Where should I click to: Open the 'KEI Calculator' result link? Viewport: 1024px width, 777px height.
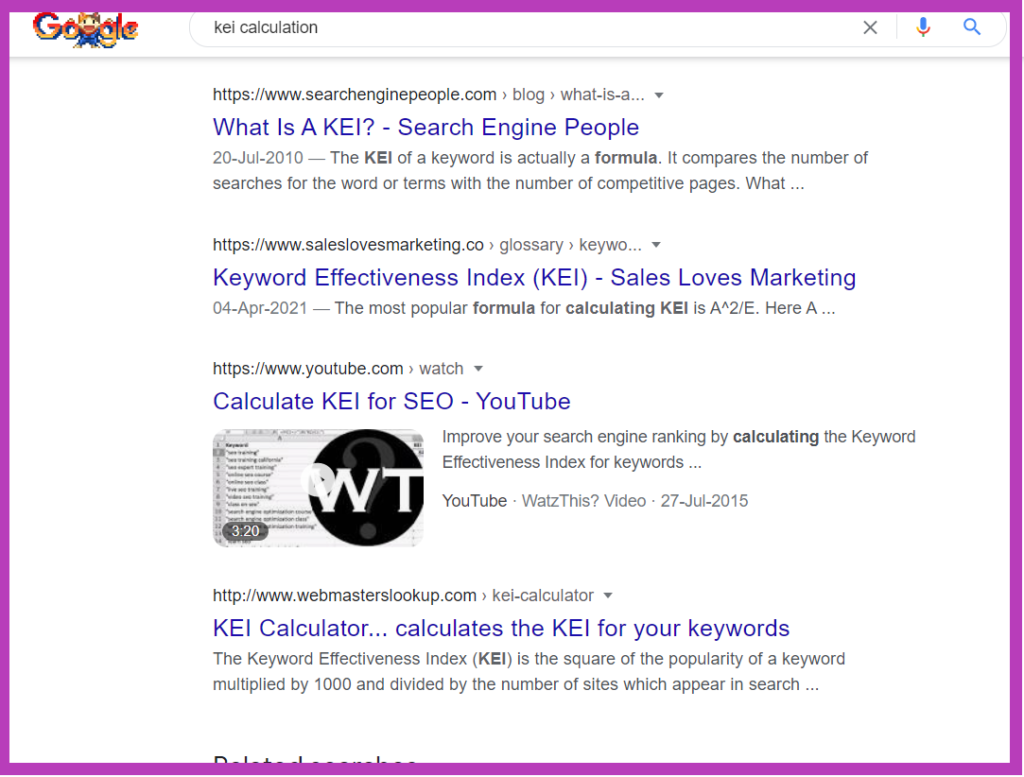coord(501,628)
